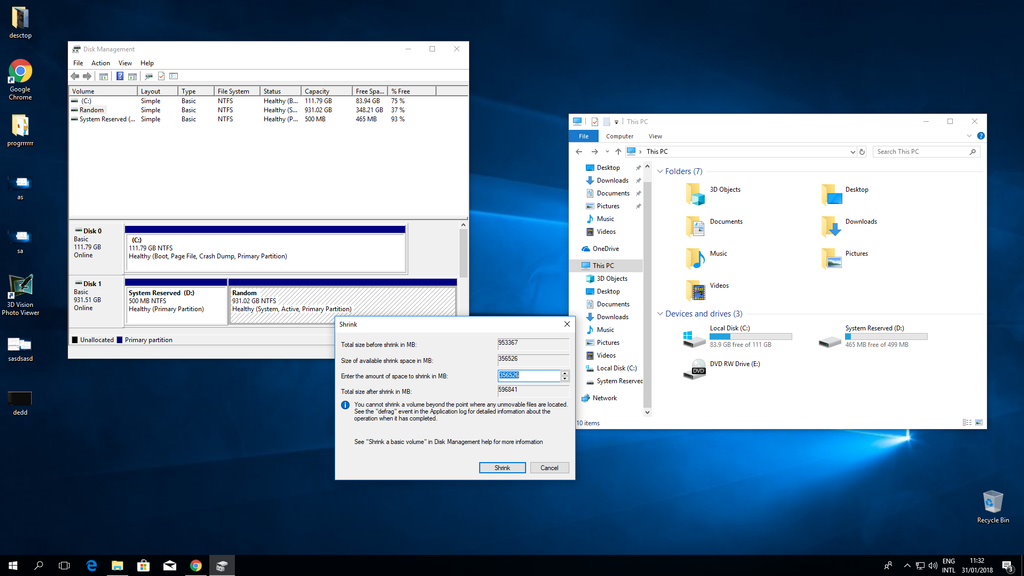Open the Computer ribbon tab in File Explorer
The image size is (1024, 576).
click(x=619, y=136)
